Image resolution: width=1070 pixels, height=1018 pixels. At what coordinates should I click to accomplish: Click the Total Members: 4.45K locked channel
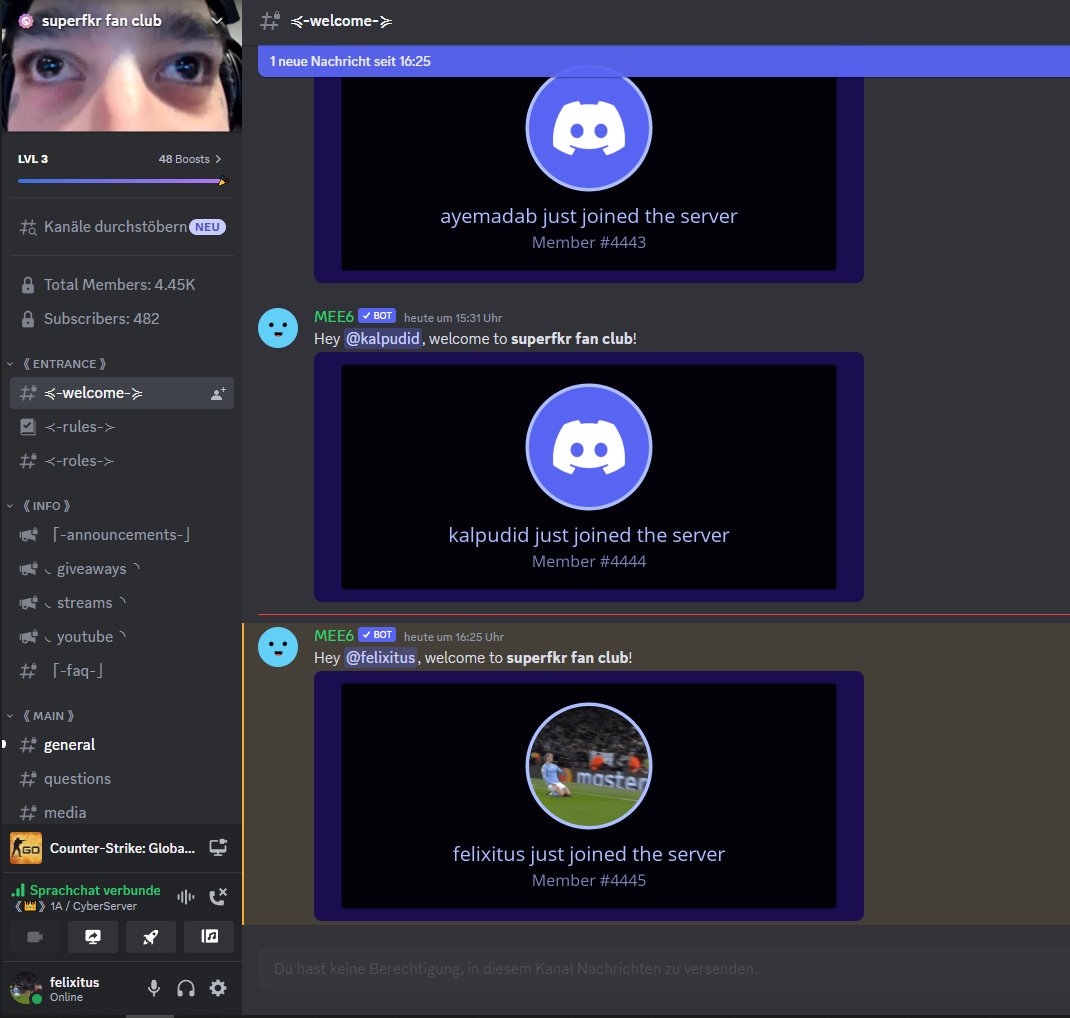click(x=121, y=285)
